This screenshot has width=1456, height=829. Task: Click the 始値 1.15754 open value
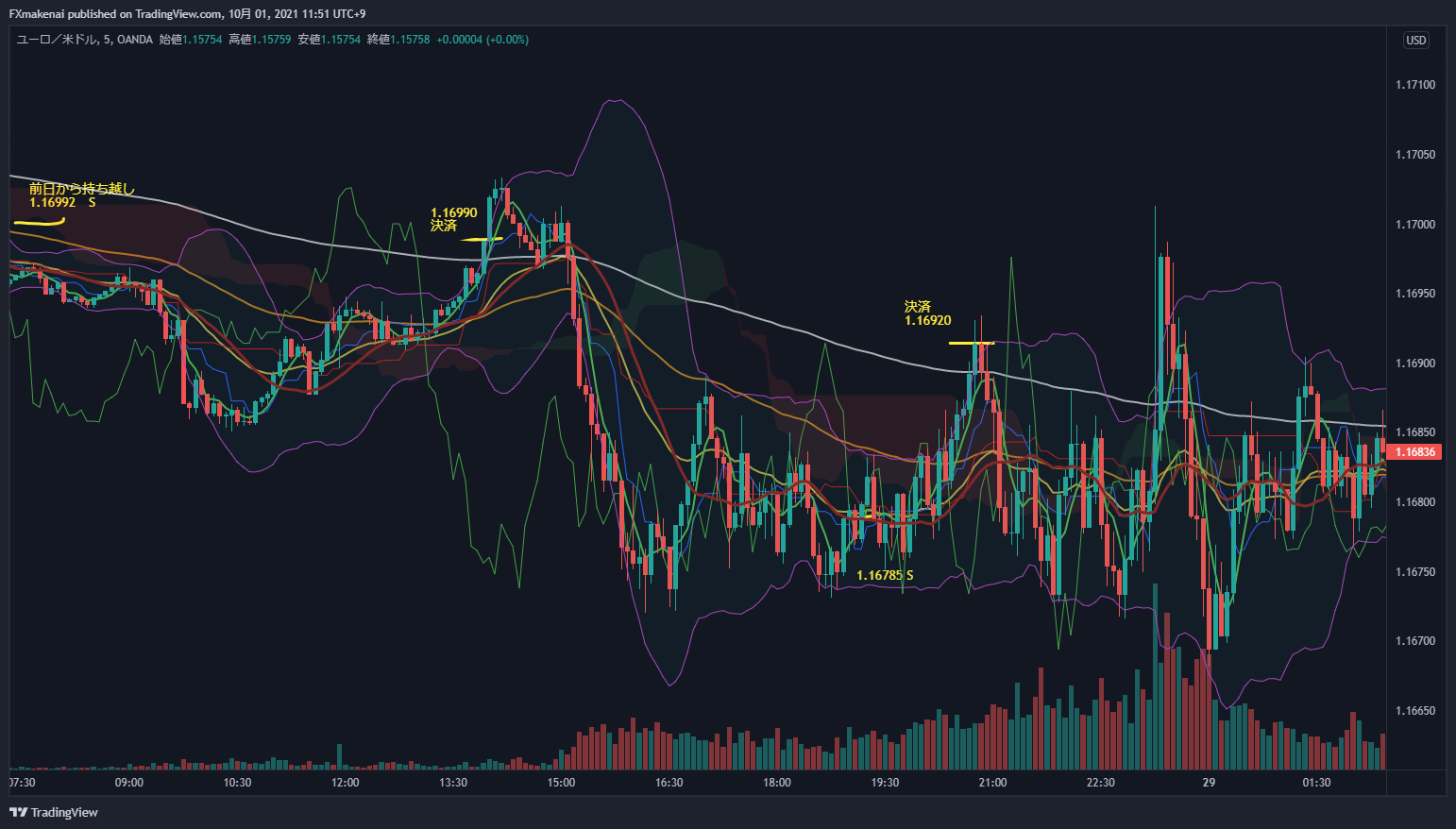click(x=191, y=40)
